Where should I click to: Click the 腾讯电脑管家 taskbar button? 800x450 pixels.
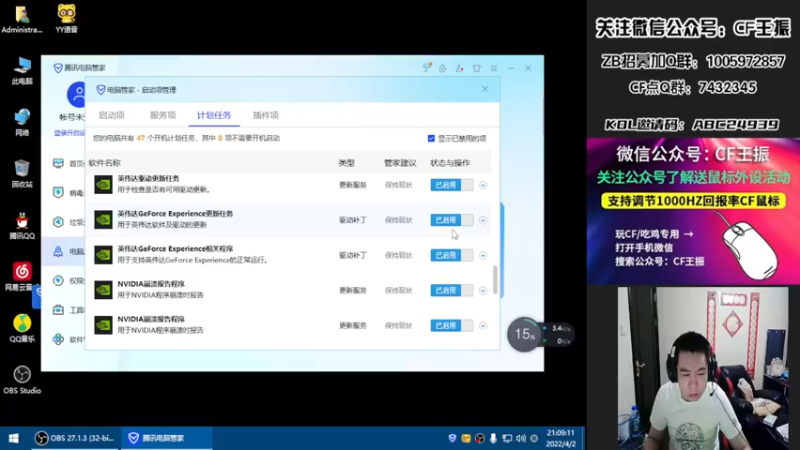click(x=165, y=438)
